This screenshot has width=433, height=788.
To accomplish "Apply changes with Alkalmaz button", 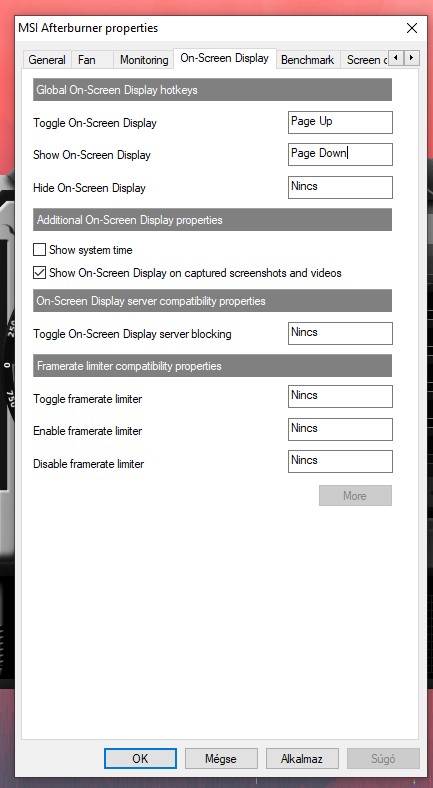I will [302, 758].
